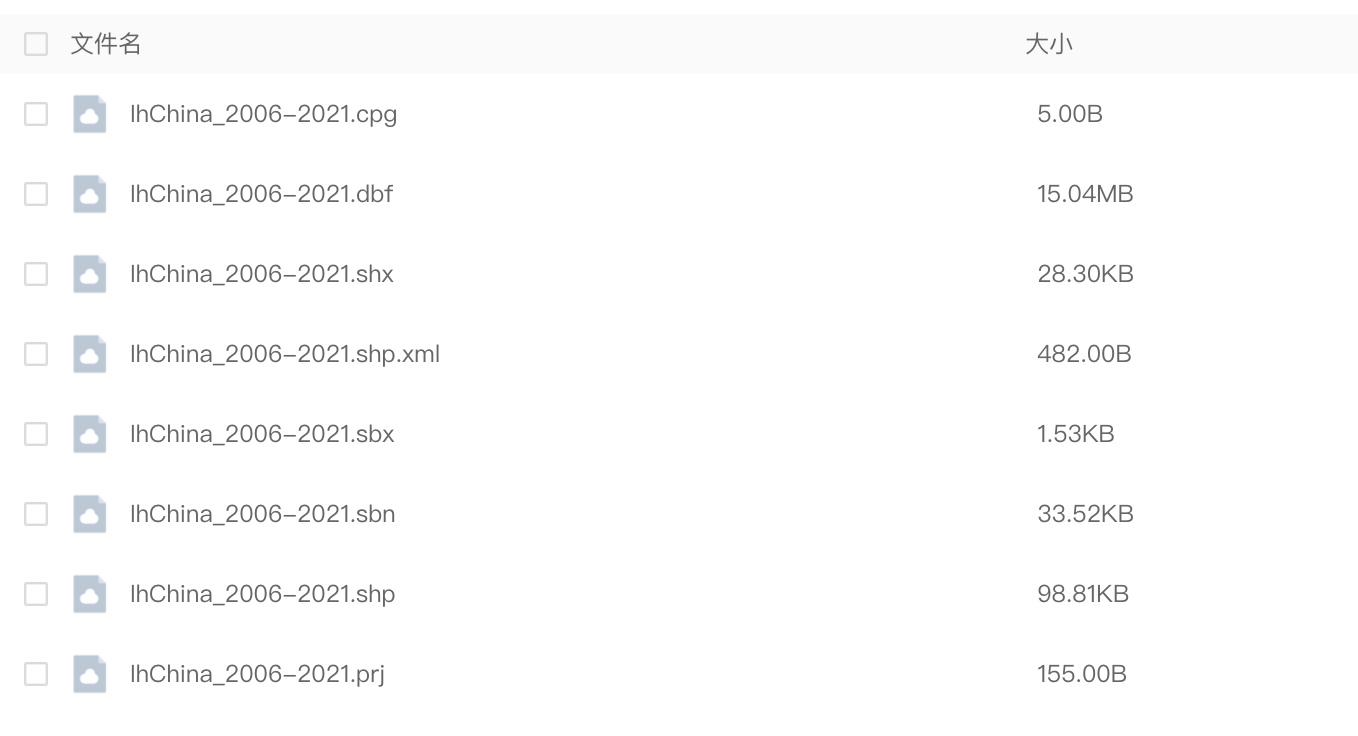
Task: Click the cloud file icon for lhChina_2006-2021.cpg
Action: [90, 114]
